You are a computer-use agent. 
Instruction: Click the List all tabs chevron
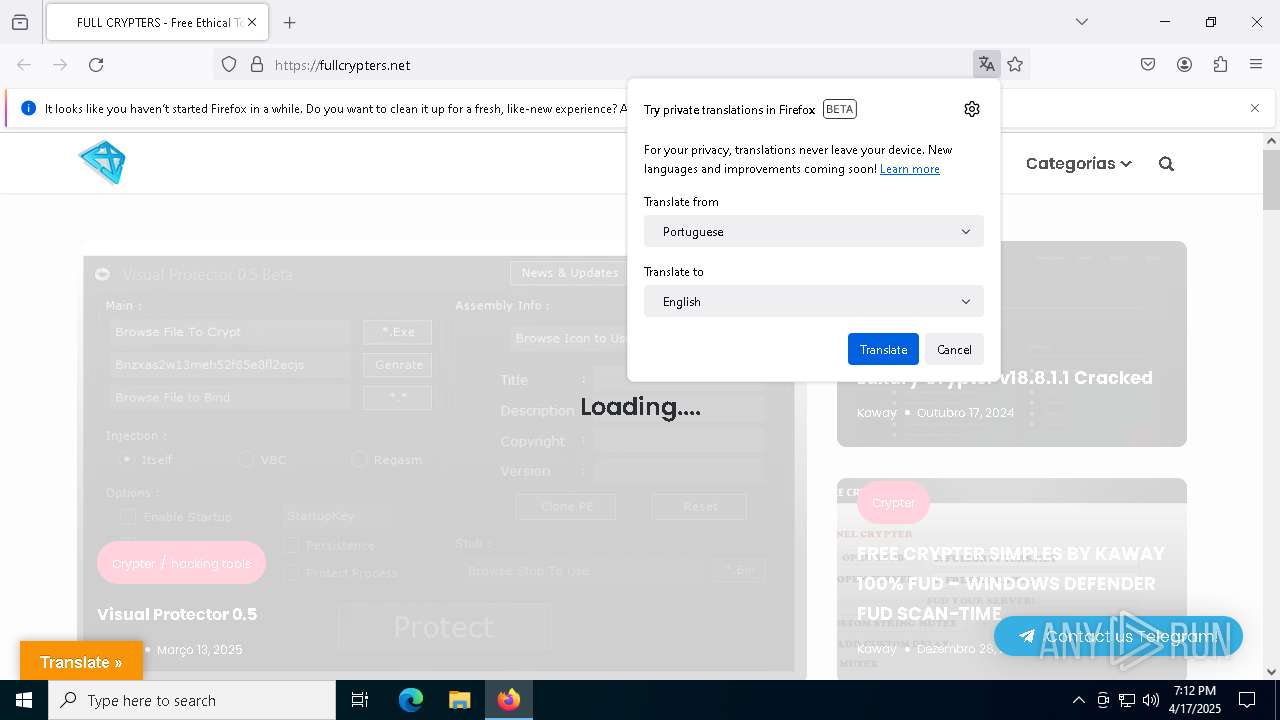coord(1081,22)
